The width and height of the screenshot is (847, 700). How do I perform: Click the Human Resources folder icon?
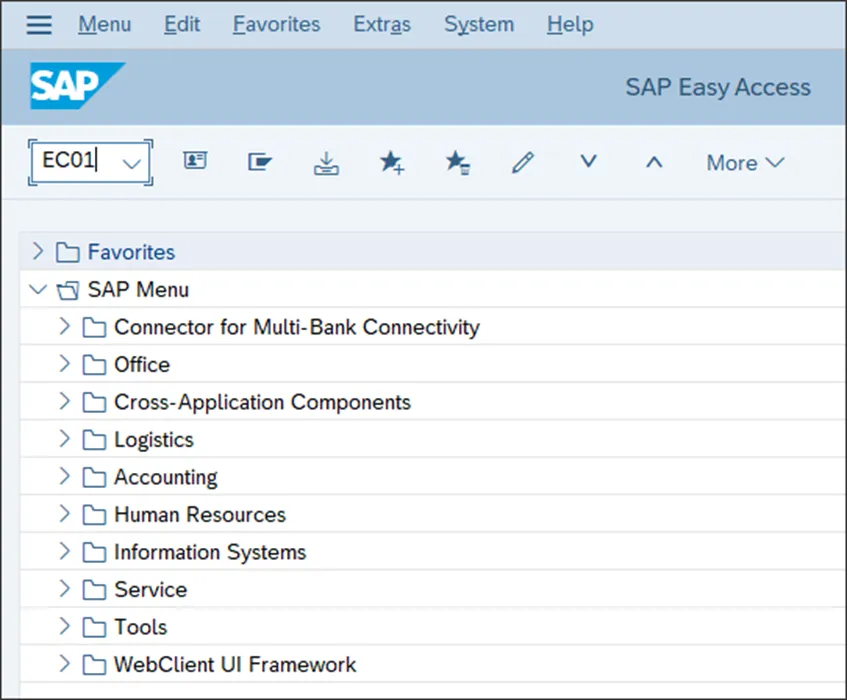tap(94, 515)
